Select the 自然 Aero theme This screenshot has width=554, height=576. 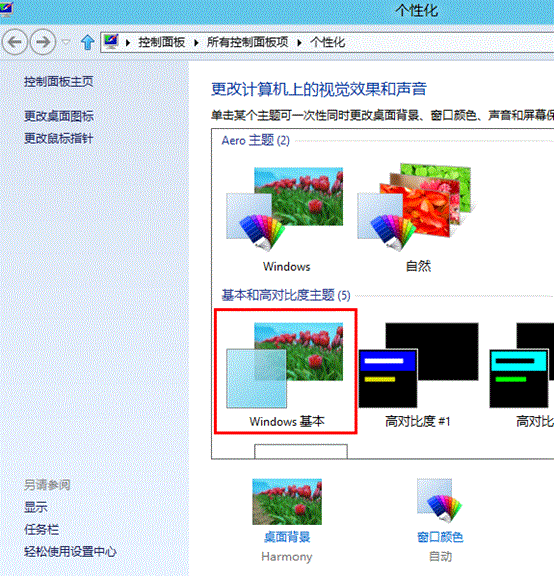[x=417, y=219]
